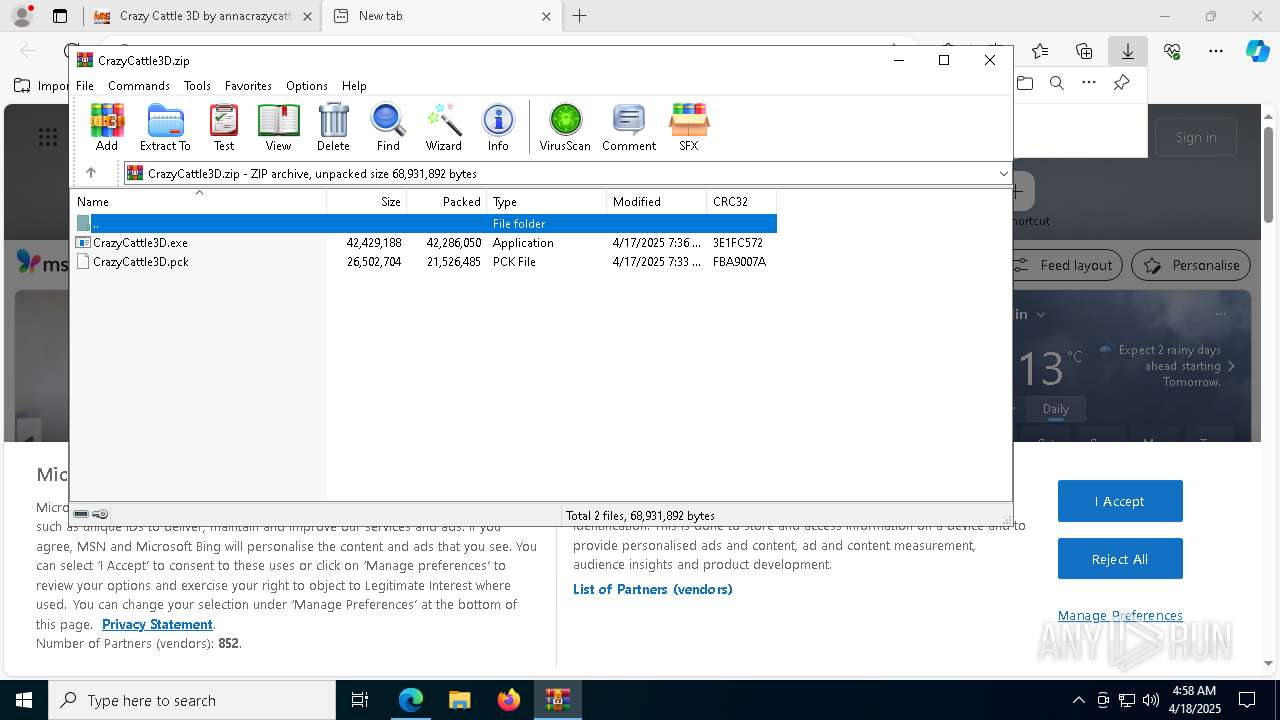This screenshot has height=720, width=1280.
Task: Click the Add toolbar icon in WinRAR
Action: click(x=107, y=127)
